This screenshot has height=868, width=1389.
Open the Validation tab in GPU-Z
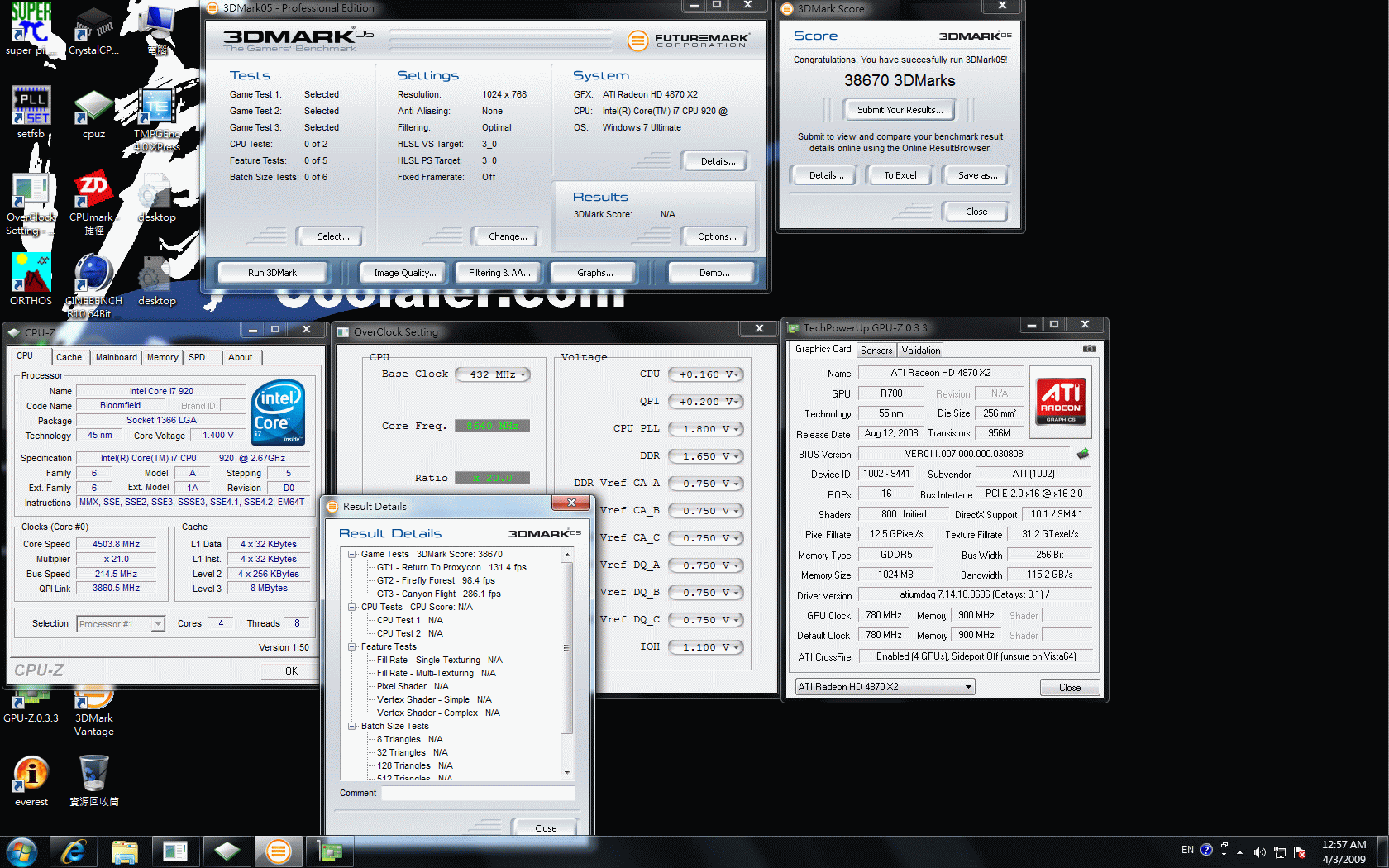point(920,351)
